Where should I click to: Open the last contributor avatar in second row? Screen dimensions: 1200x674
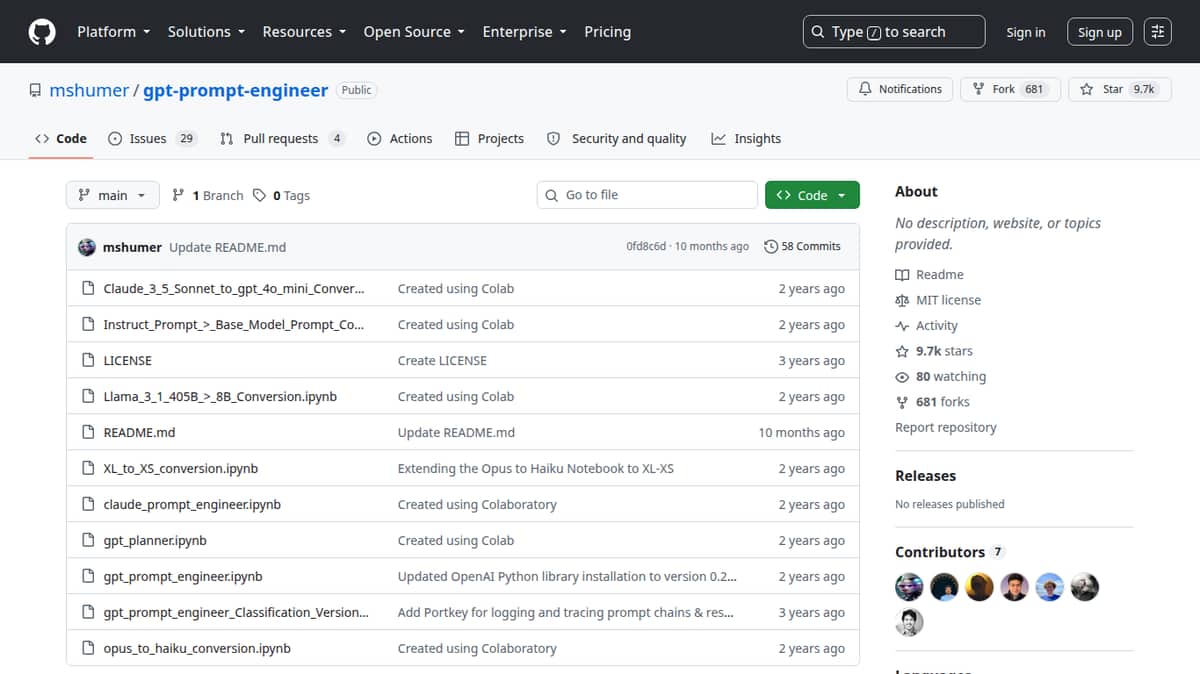tap(909, 622)
